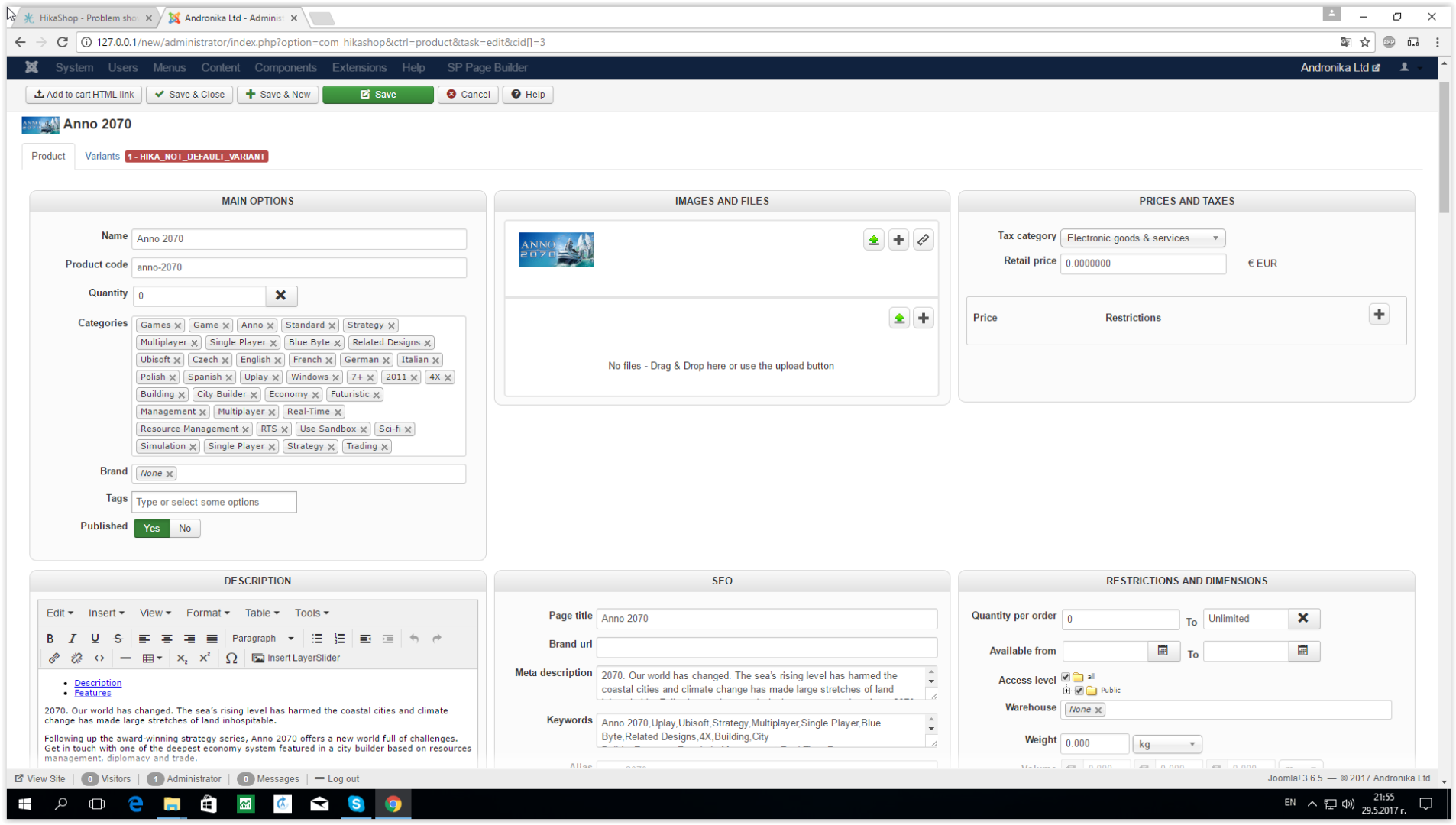This screenshot has width=1456, height=825.
Task: Apply italic formatting in editor
Action: (73, 639)
